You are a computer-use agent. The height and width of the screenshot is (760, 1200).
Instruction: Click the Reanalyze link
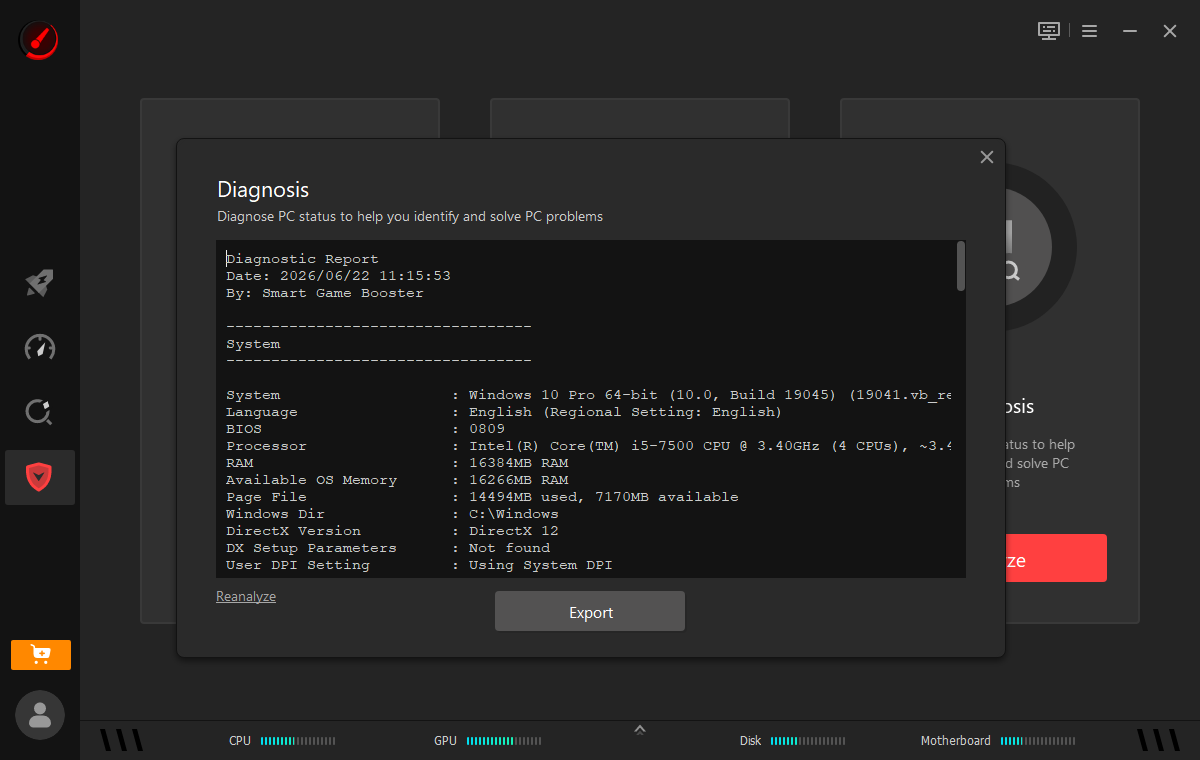pyautogui.click(x=246, y=596)
